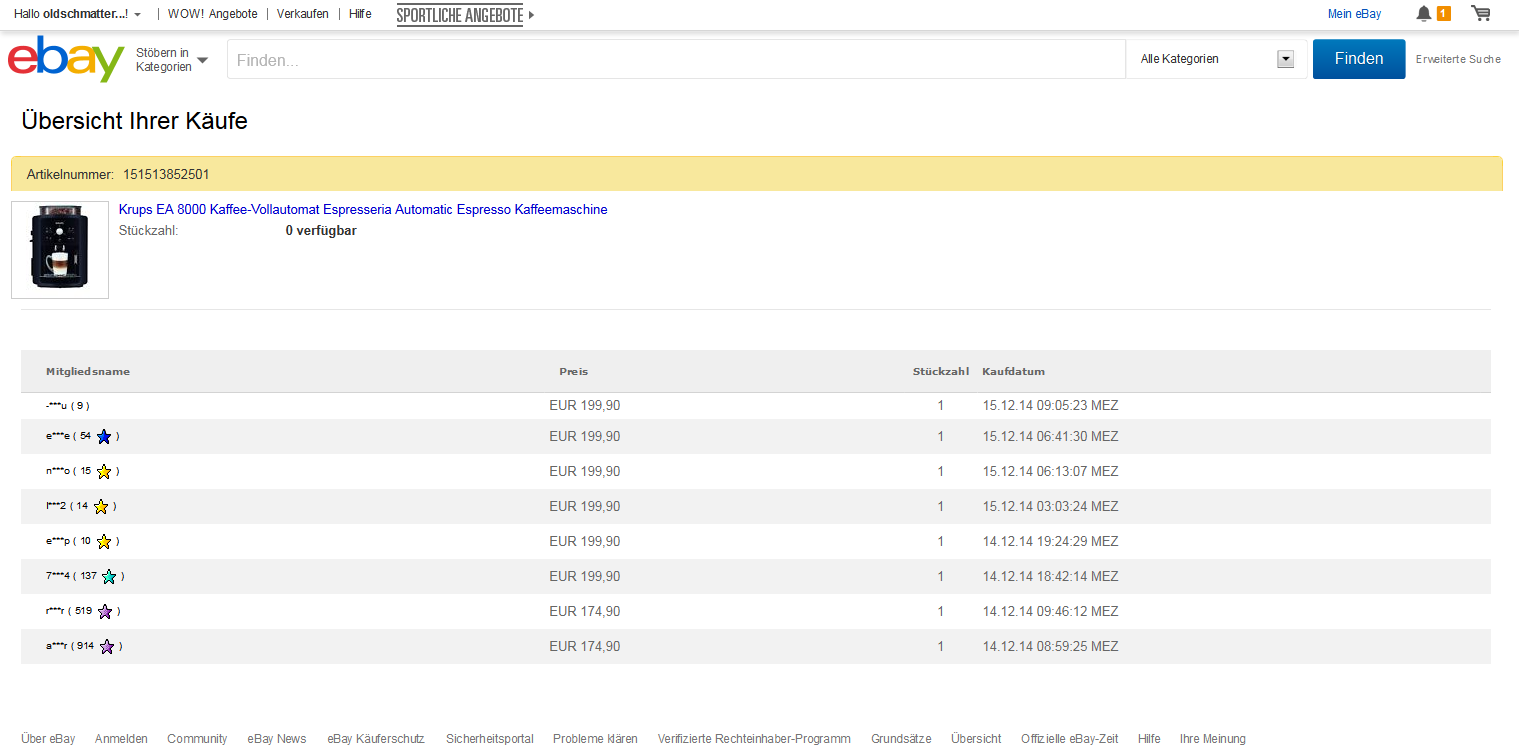Image resolution: width=1519 pixels, height=755 pixels.
Task: Click purchase date 15.12.14 09:05:23 MEZ
Action: coord(1050,406)
